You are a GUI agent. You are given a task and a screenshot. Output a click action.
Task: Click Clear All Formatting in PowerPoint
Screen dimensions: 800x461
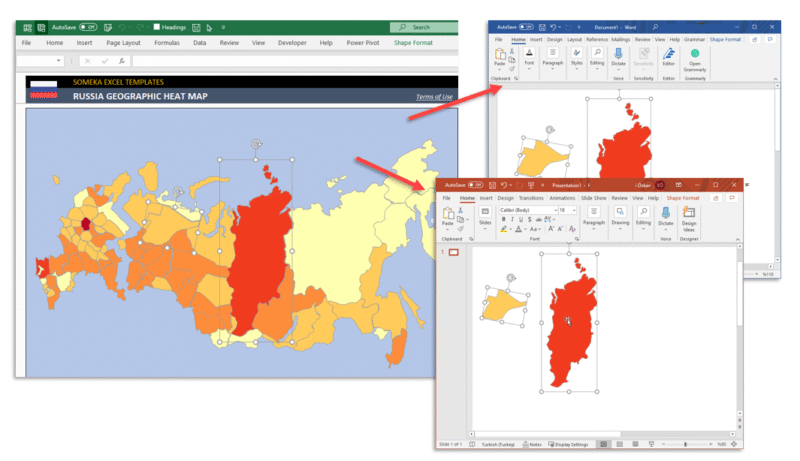(572, 229)
